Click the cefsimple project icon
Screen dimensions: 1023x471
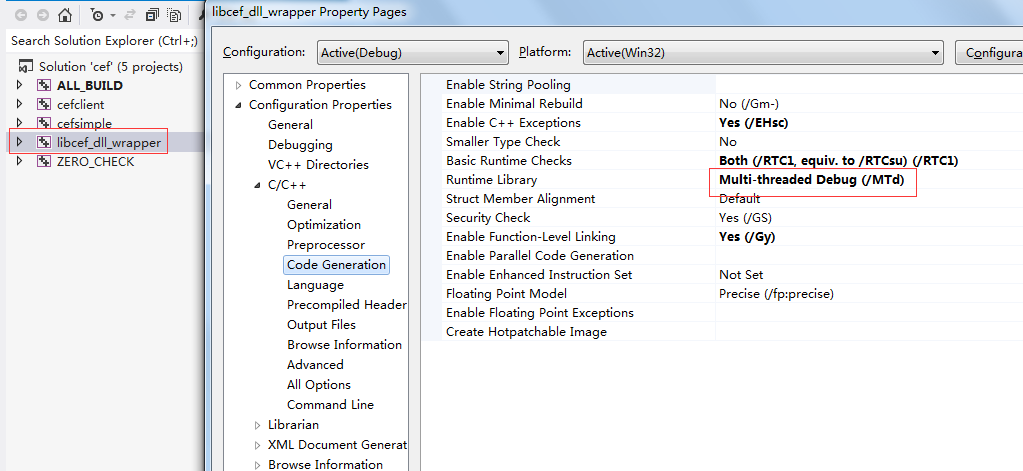(x=44, y=123)
